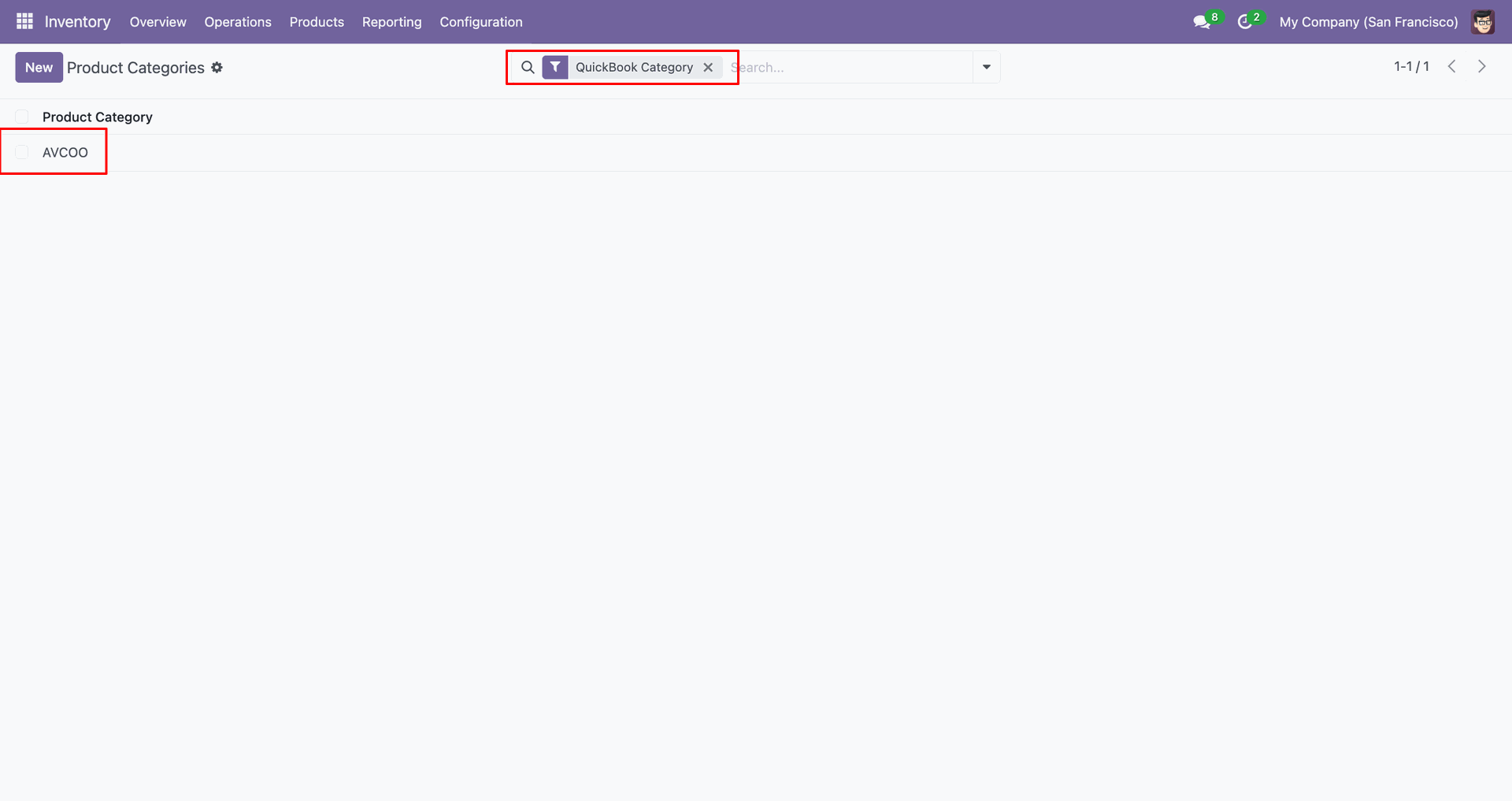Go to the previous page arrow
The width and height of the screenshot is (1512, 801).
coord(1452,66)
